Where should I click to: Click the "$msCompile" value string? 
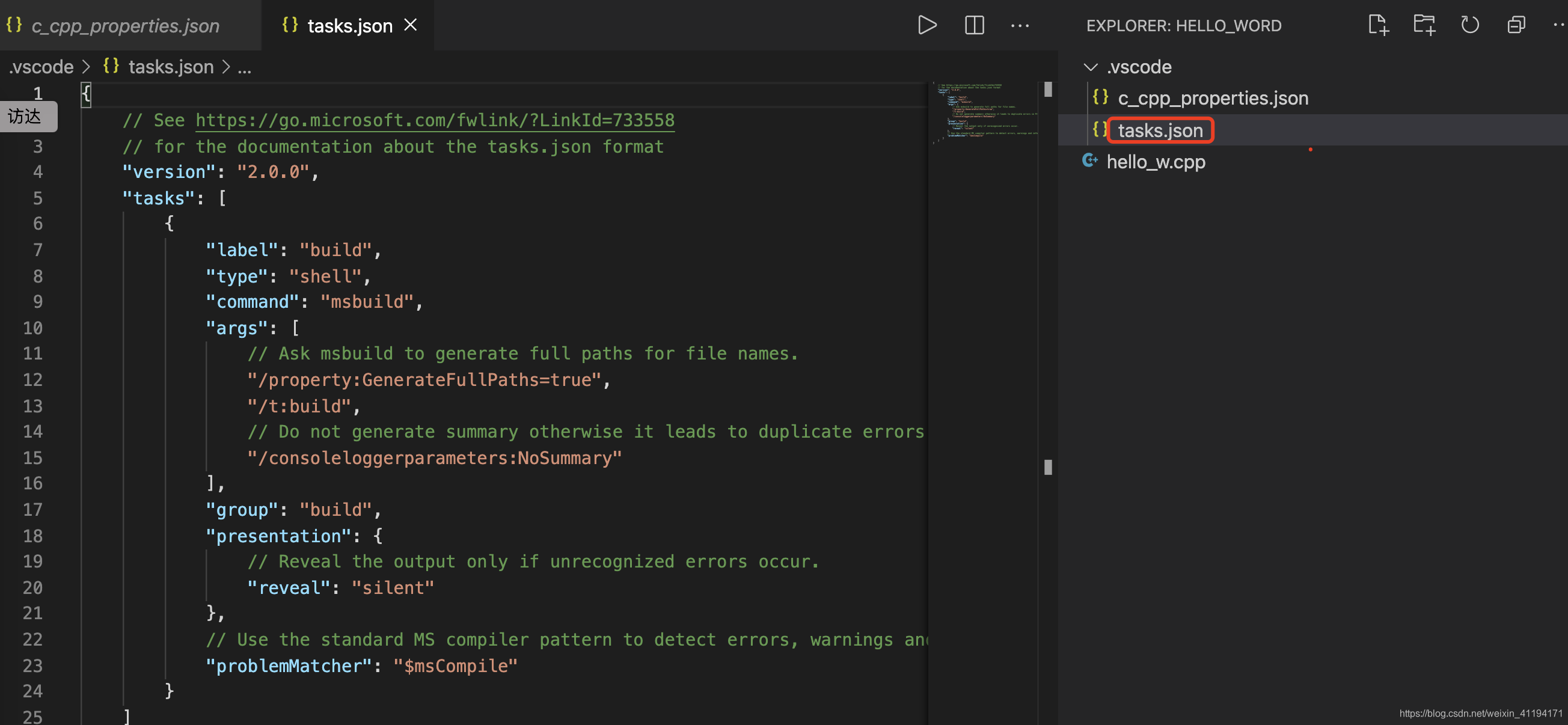[x=455, y=666]
